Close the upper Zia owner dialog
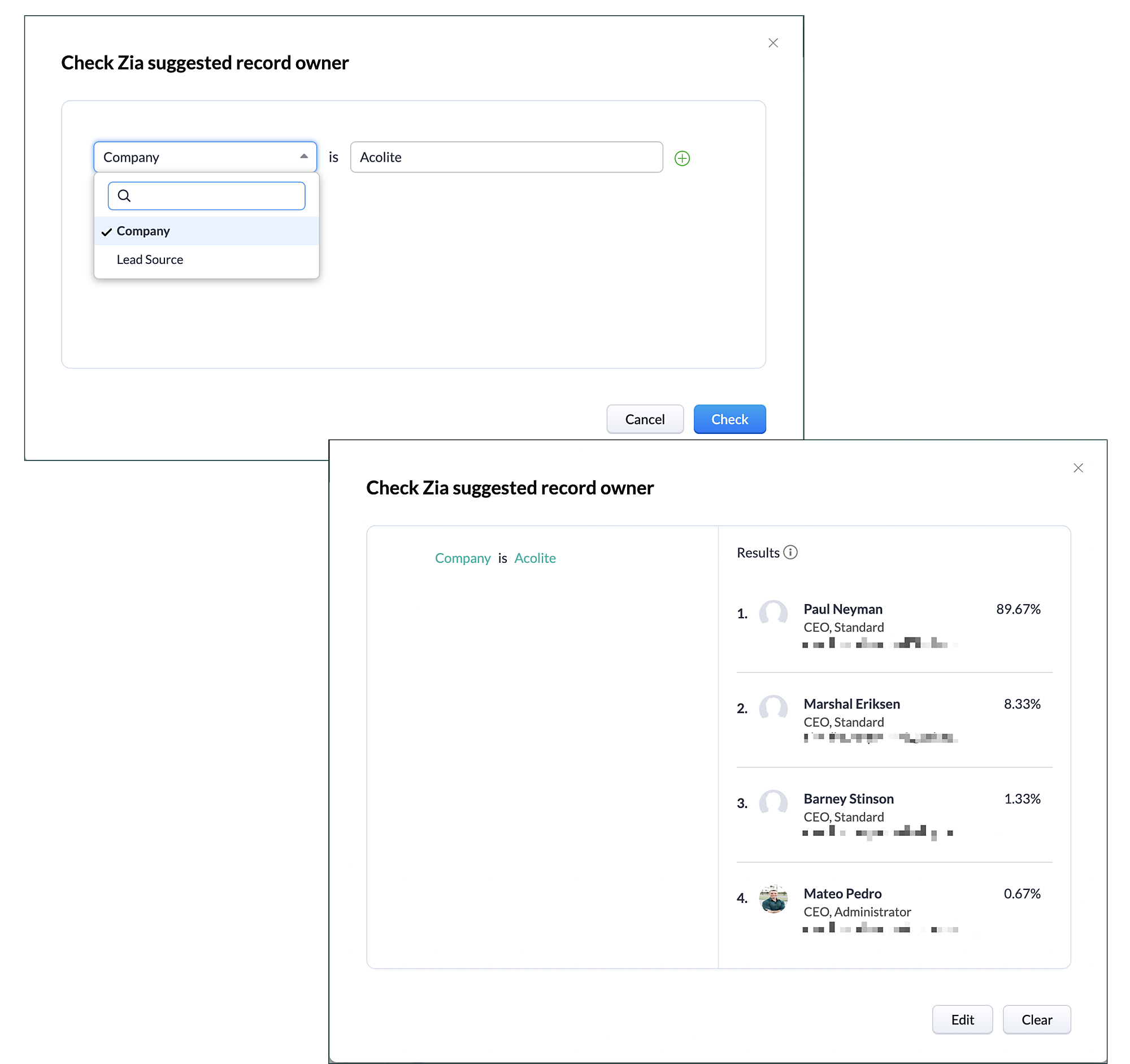This screenshot has height=1064, width=1130. (x=772, y=42)
